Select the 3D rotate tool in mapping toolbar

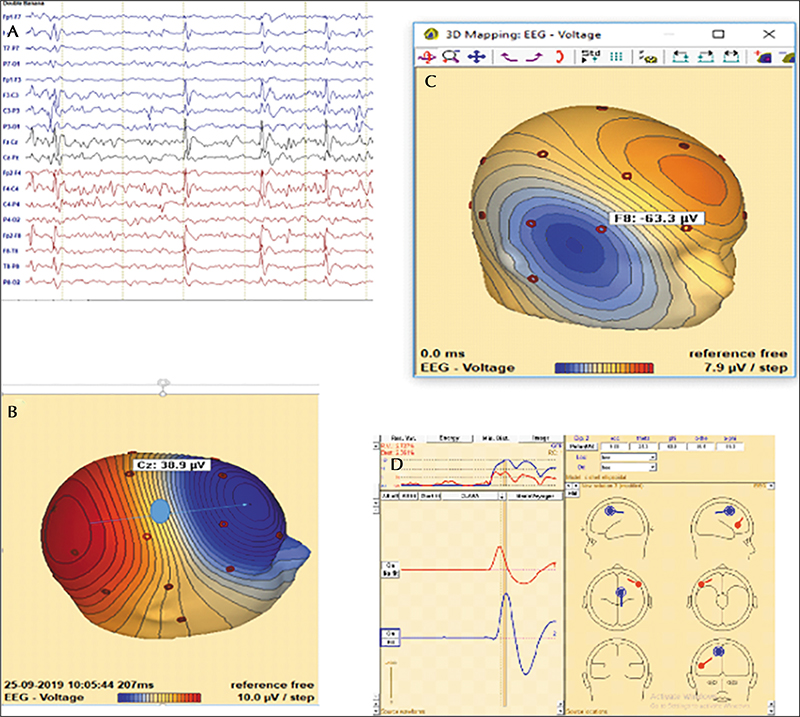click(427, 57)
